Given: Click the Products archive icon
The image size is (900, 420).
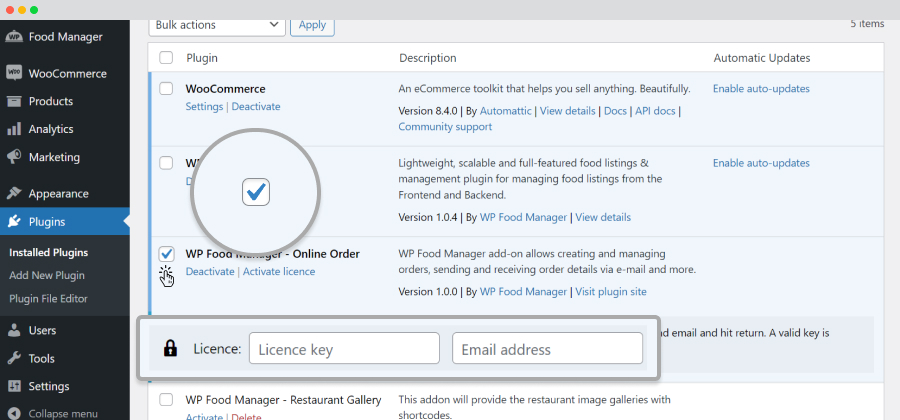Looking at the screenshot, I should 14,102.
